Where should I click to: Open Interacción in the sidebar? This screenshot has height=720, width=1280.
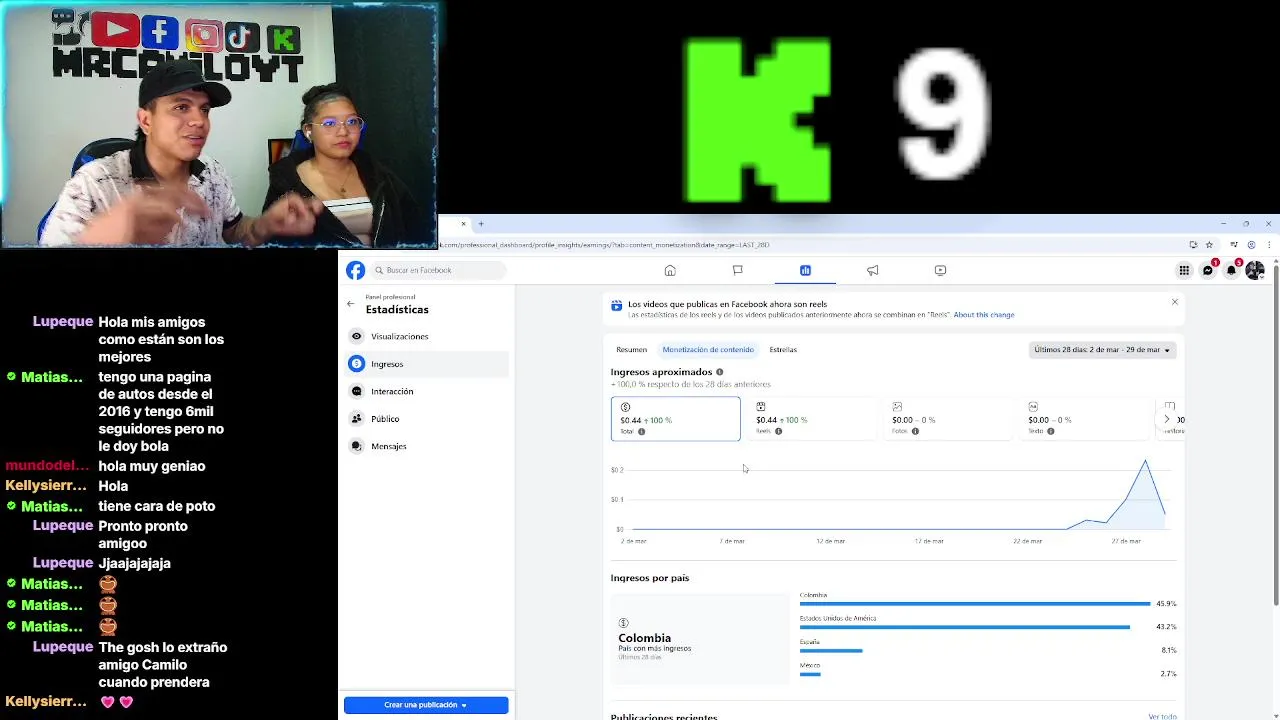point(428,391)
